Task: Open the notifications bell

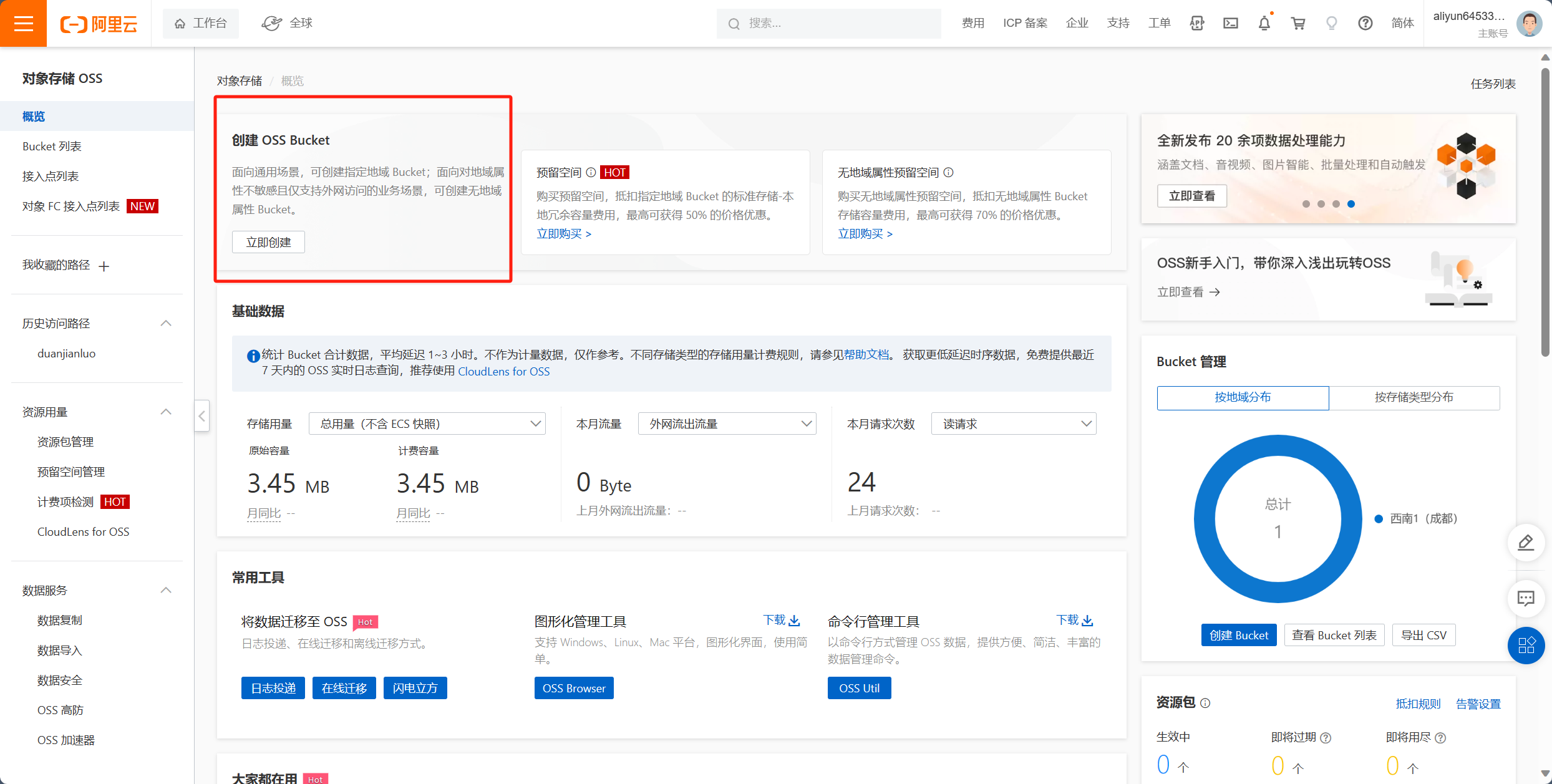Action: (x=1264, y=23)
